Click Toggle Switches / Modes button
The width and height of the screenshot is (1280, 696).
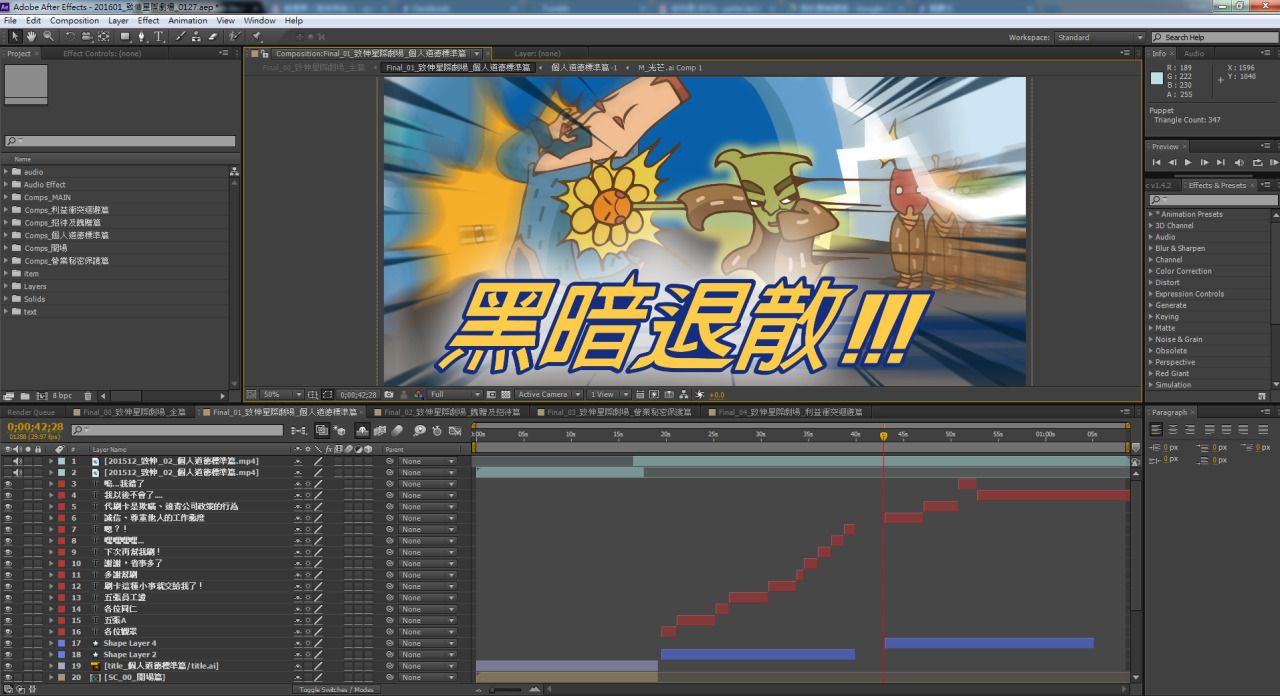[x=336, y=689]
